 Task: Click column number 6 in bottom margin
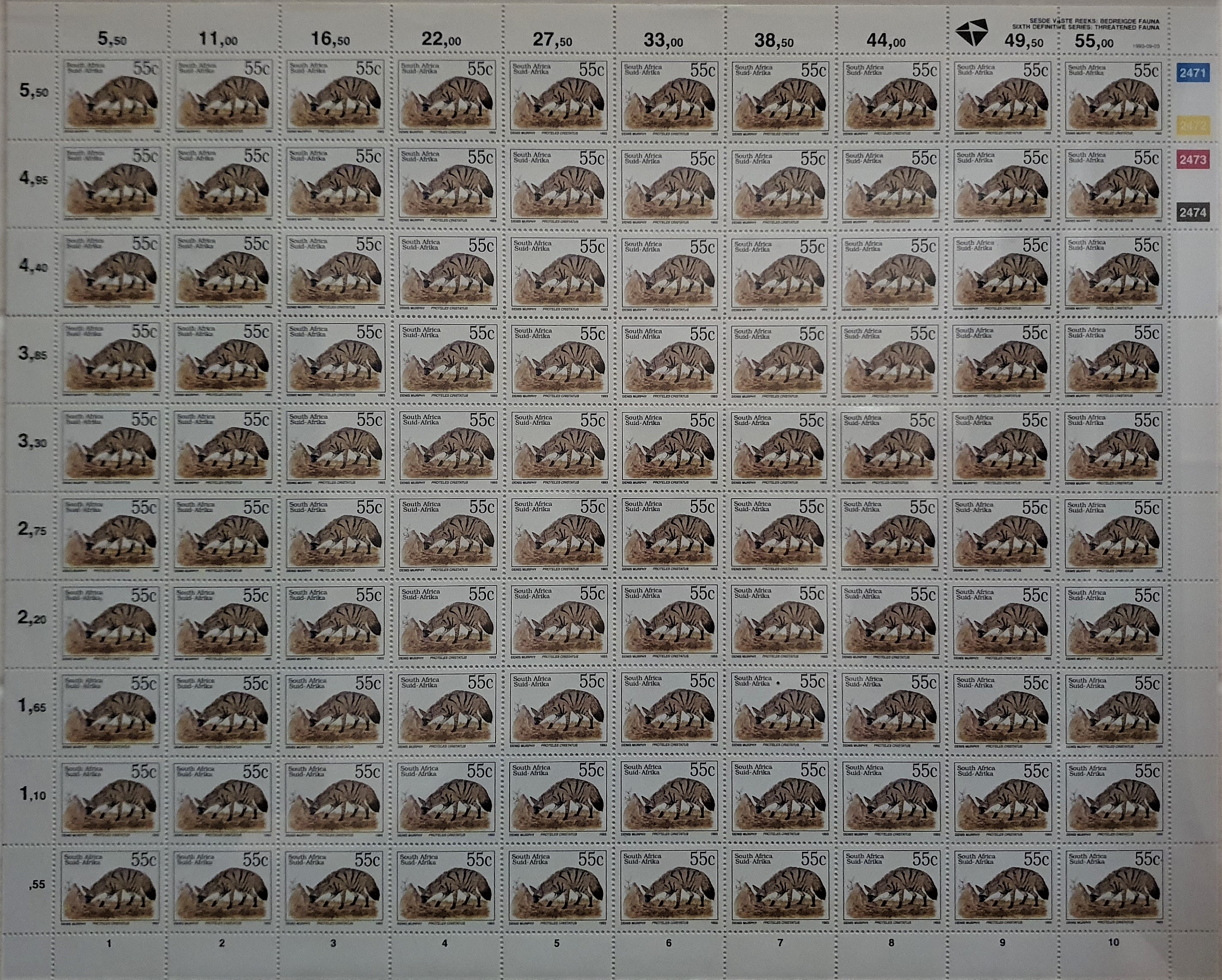tap(668, 943)
